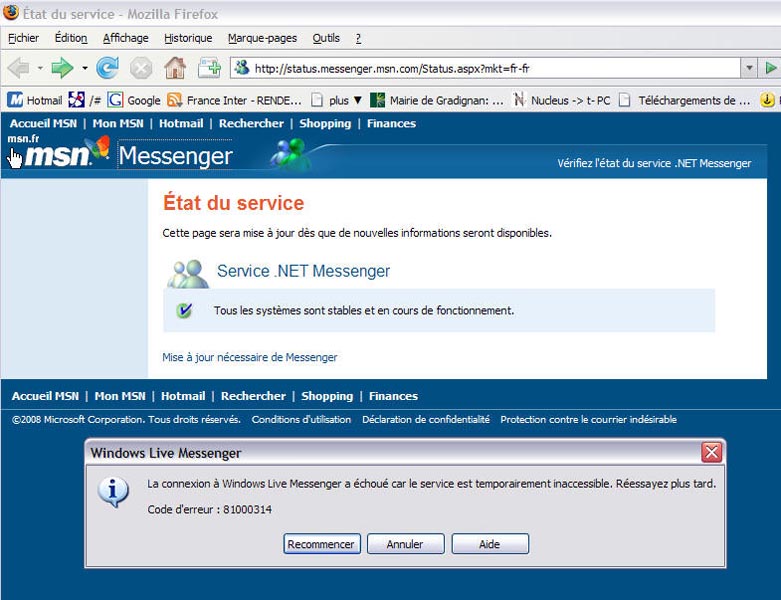781x600 pixels.
Task: Close the Windows Live Messenger dialog
Action: [x=711, y=453]
